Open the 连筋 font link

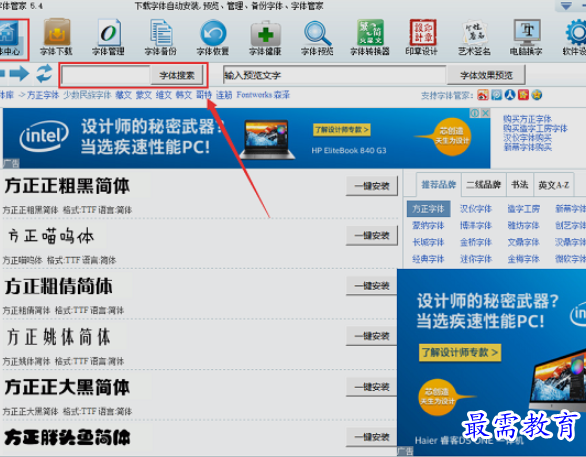224,95
